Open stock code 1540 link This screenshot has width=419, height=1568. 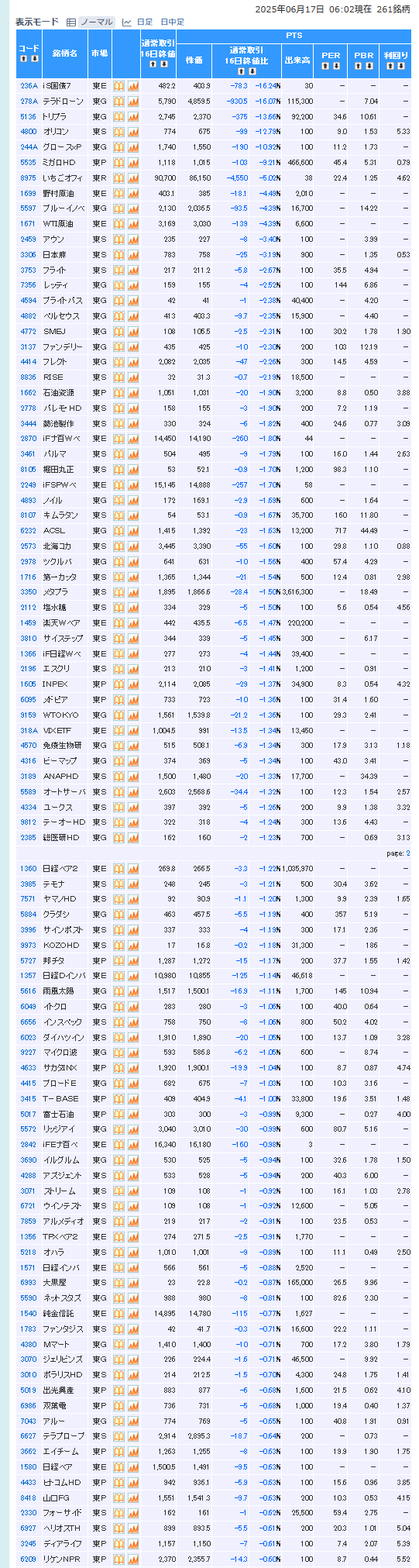point(29,1314)
